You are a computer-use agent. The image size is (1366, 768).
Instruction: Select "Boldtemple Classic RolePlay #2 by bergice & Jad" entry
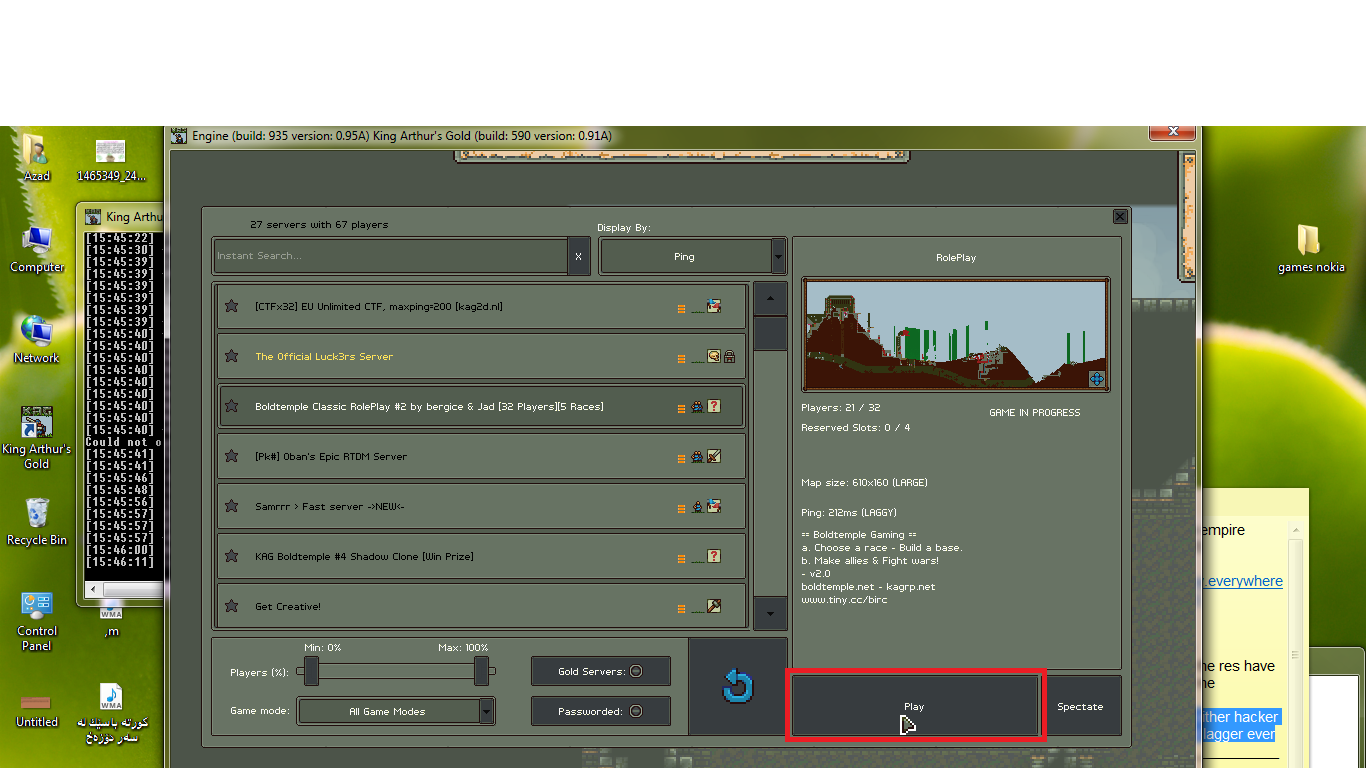click(x=481, y=406)
